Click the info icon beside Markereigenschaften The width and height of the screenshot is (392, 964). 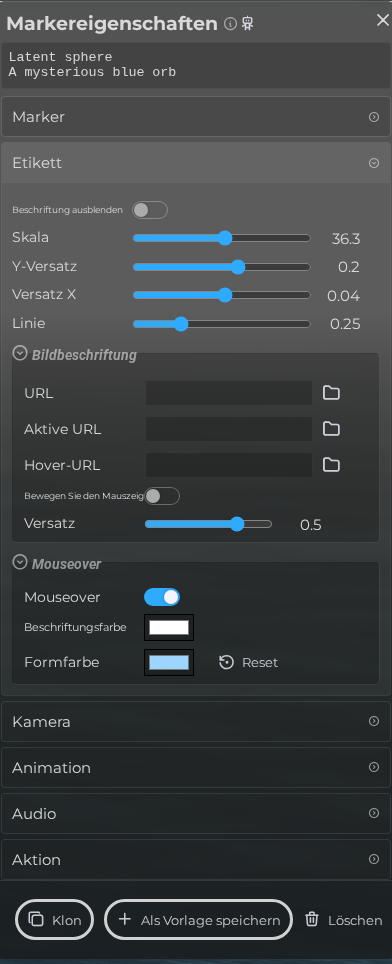click(230, 24)
